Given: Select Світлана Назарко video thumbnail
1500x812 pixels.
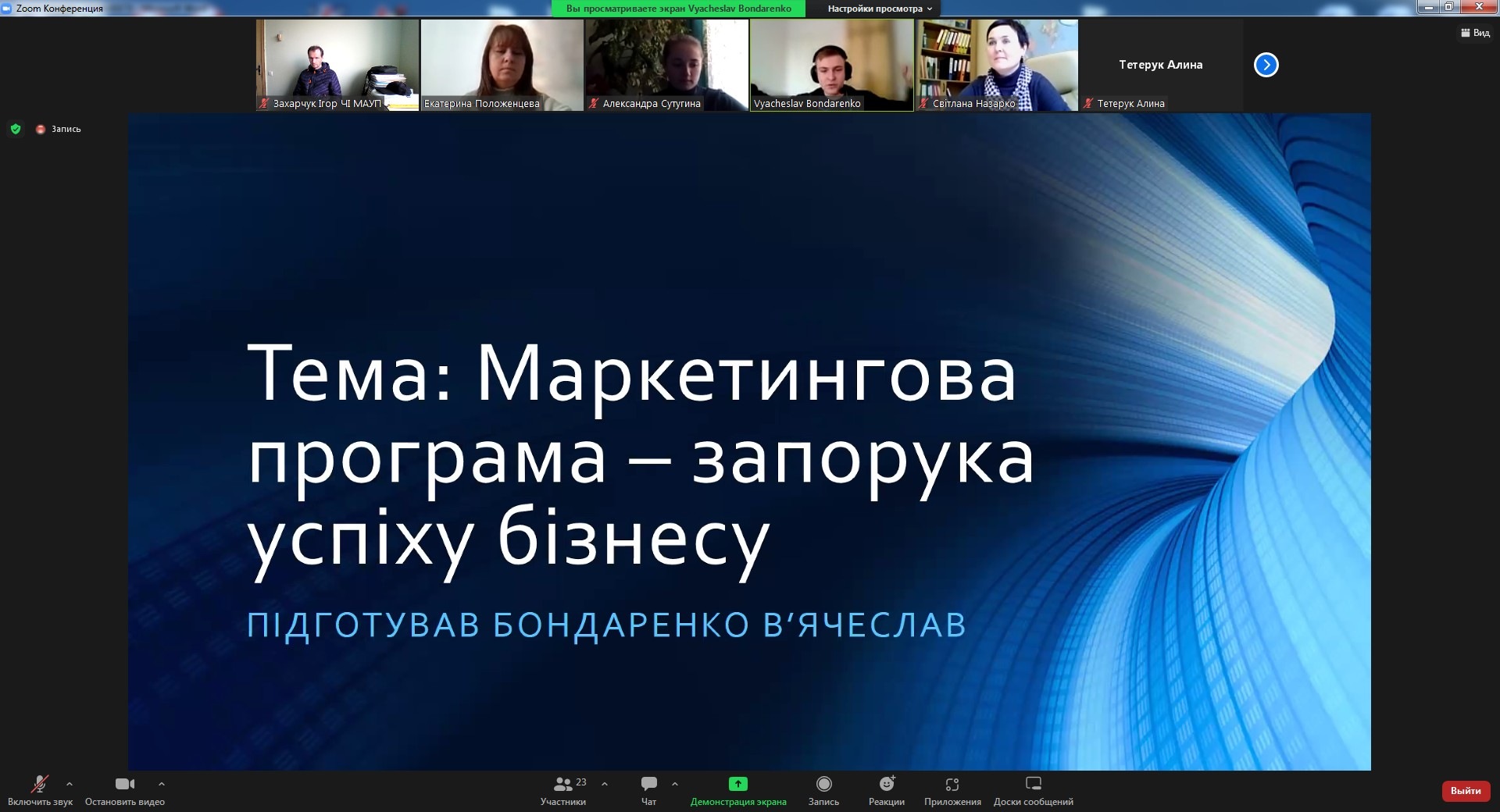Looking at the screenshot, I should [997, 65].
